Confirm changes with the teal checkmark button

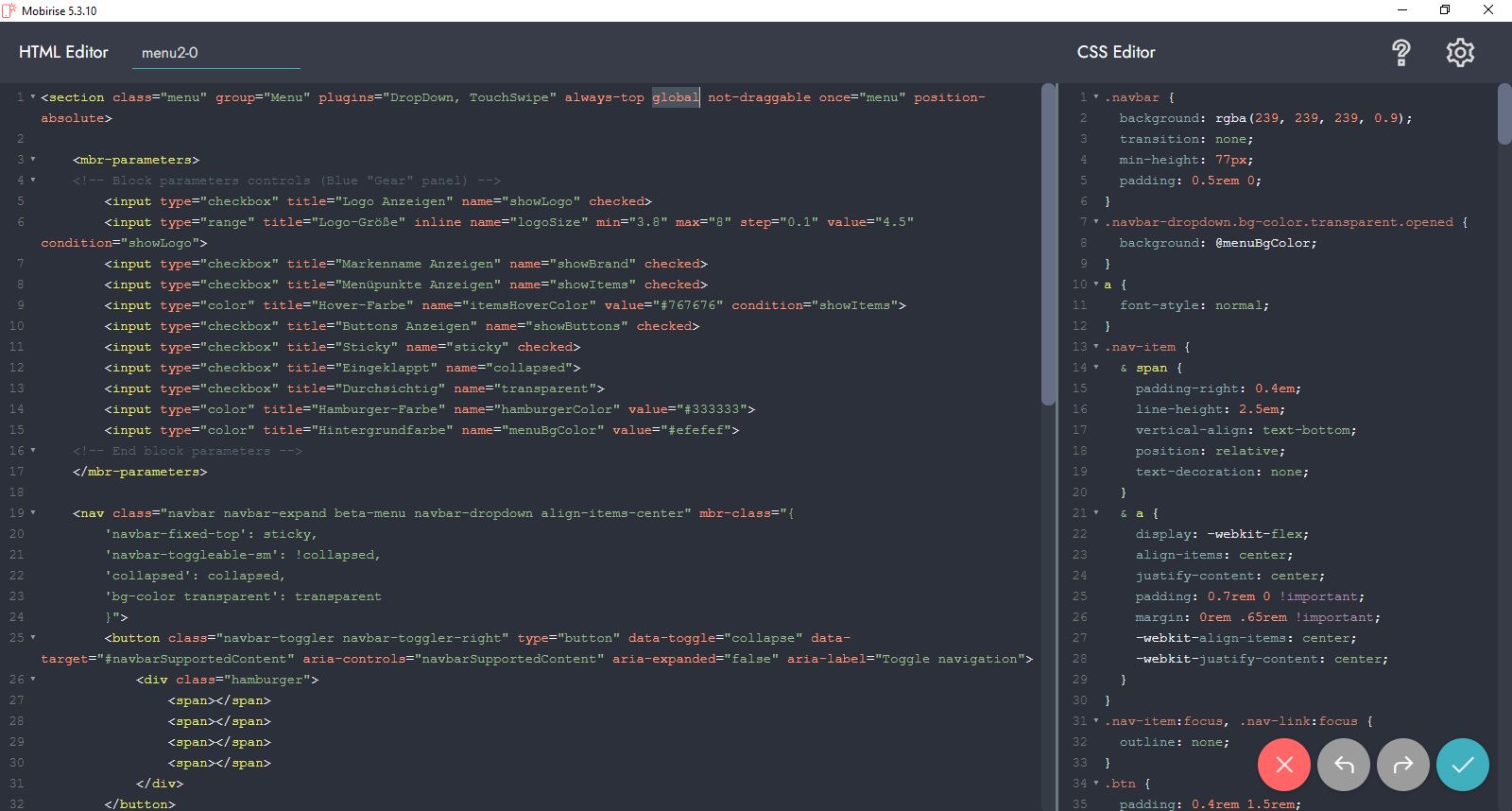(1462, 765)
